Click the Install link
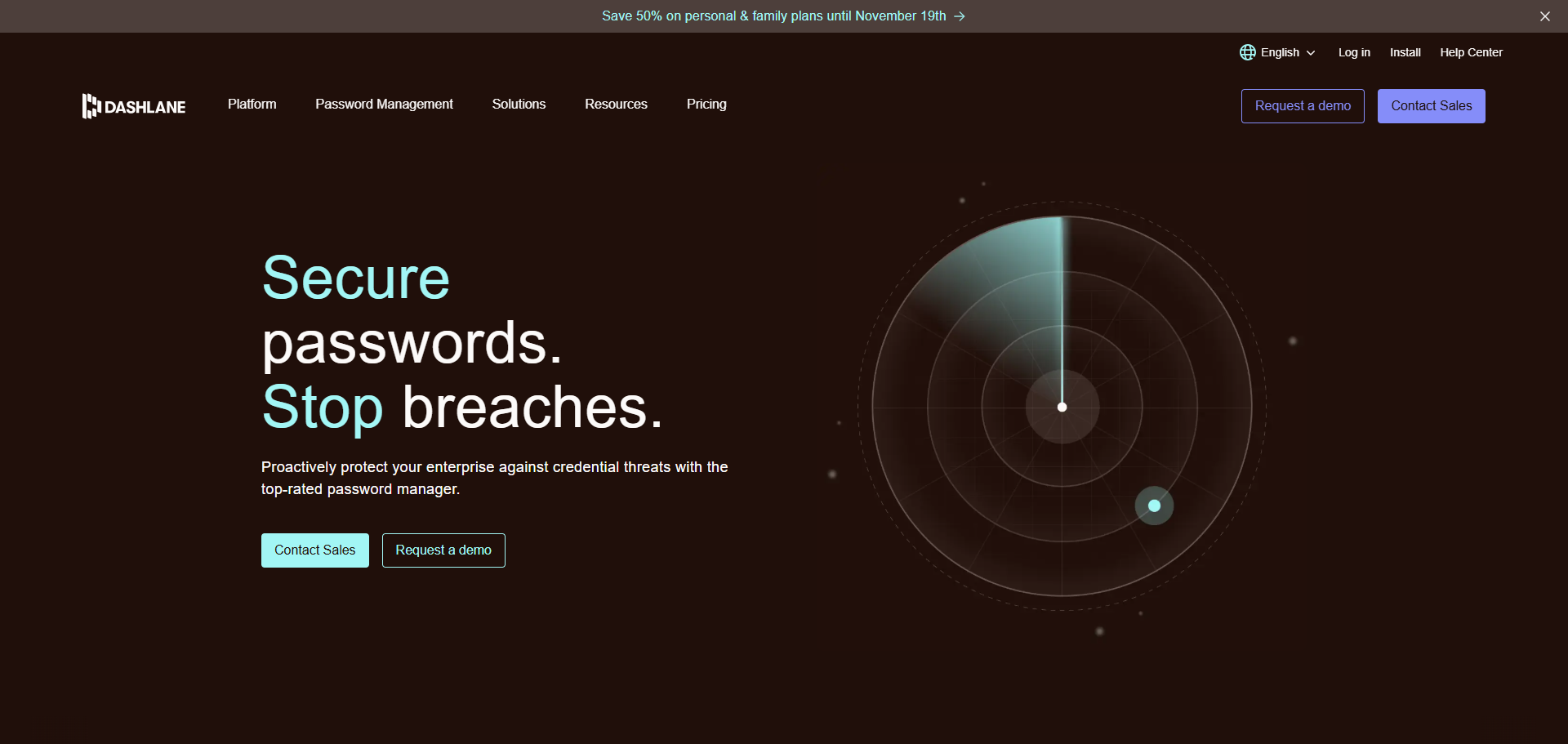The image size is (1568, 744). point(1405,51)
